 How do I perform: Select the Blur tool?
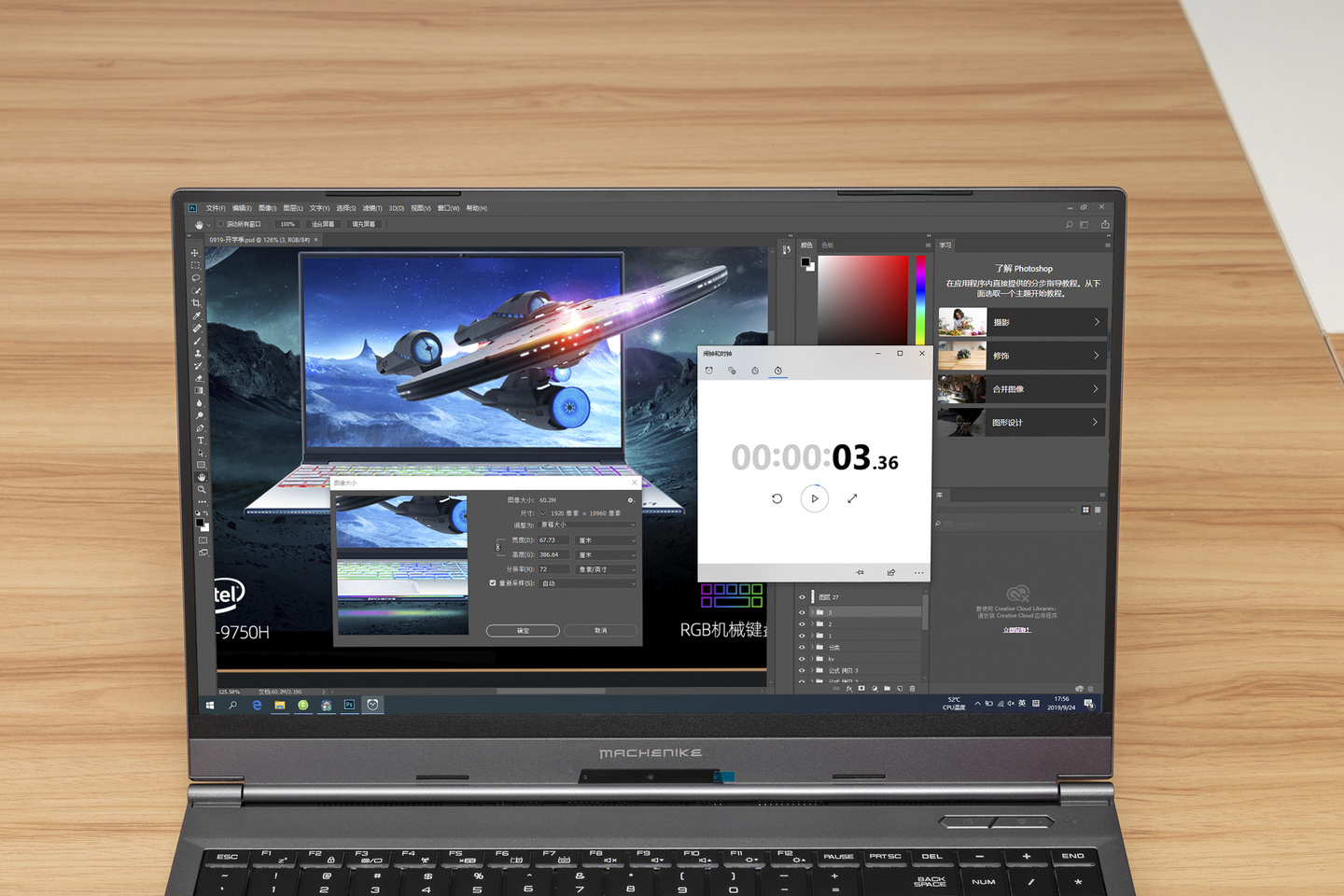click(x=199, y=403)
